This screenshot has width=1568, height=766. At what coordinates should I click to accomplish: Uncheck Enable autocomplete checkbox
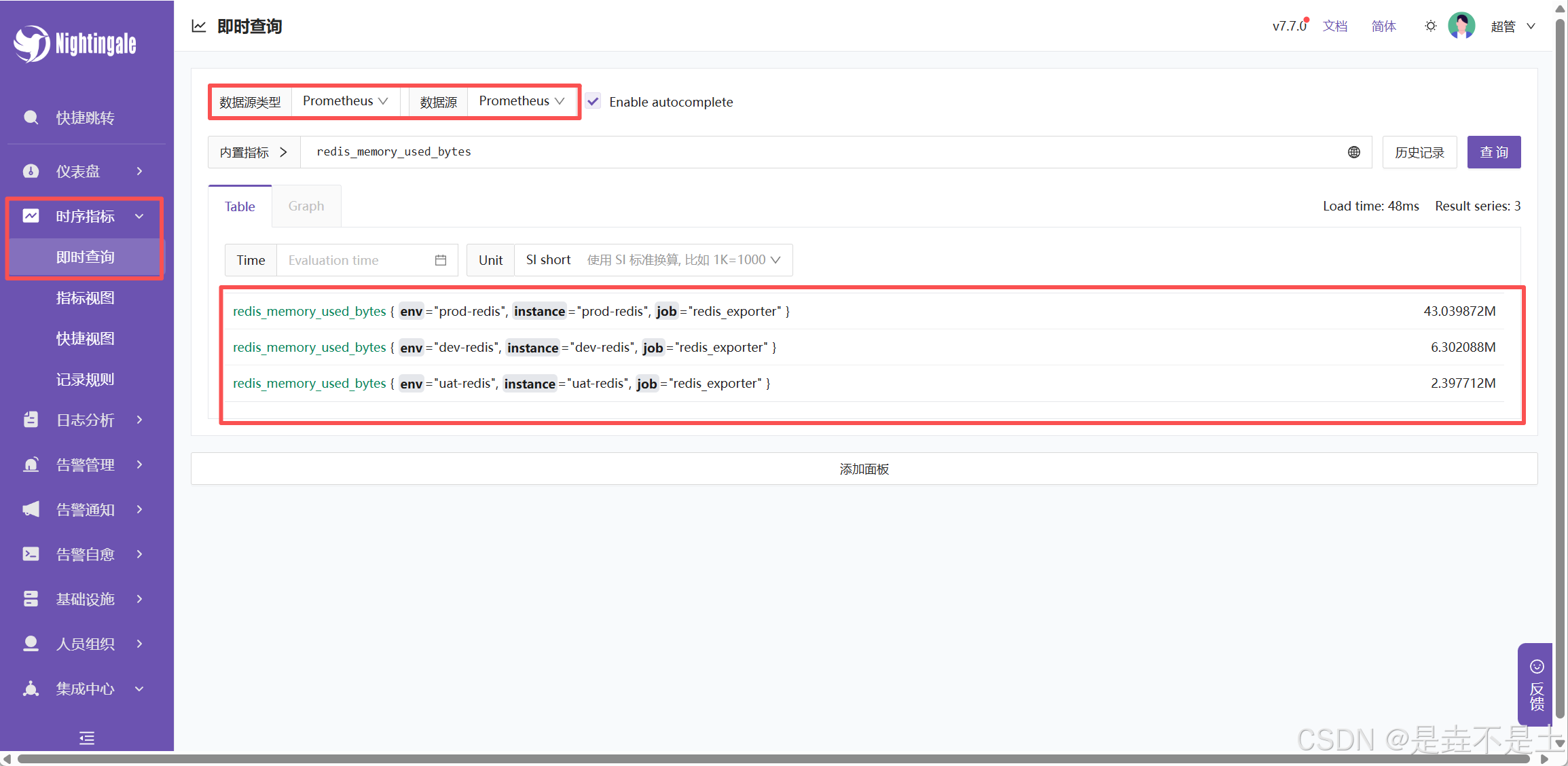coord(593,101)
